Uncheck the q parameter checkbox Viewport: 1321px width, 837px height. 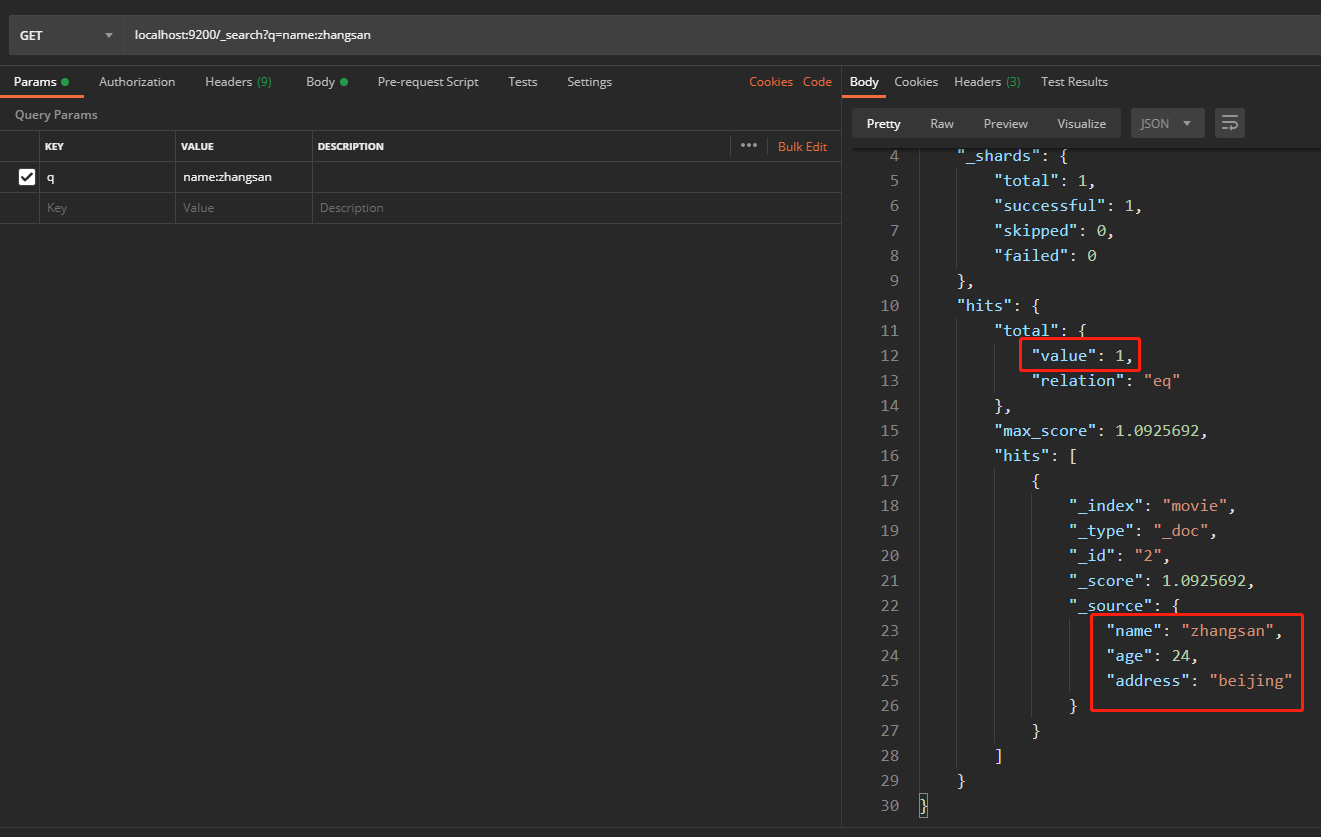click(x=27, y=177)
